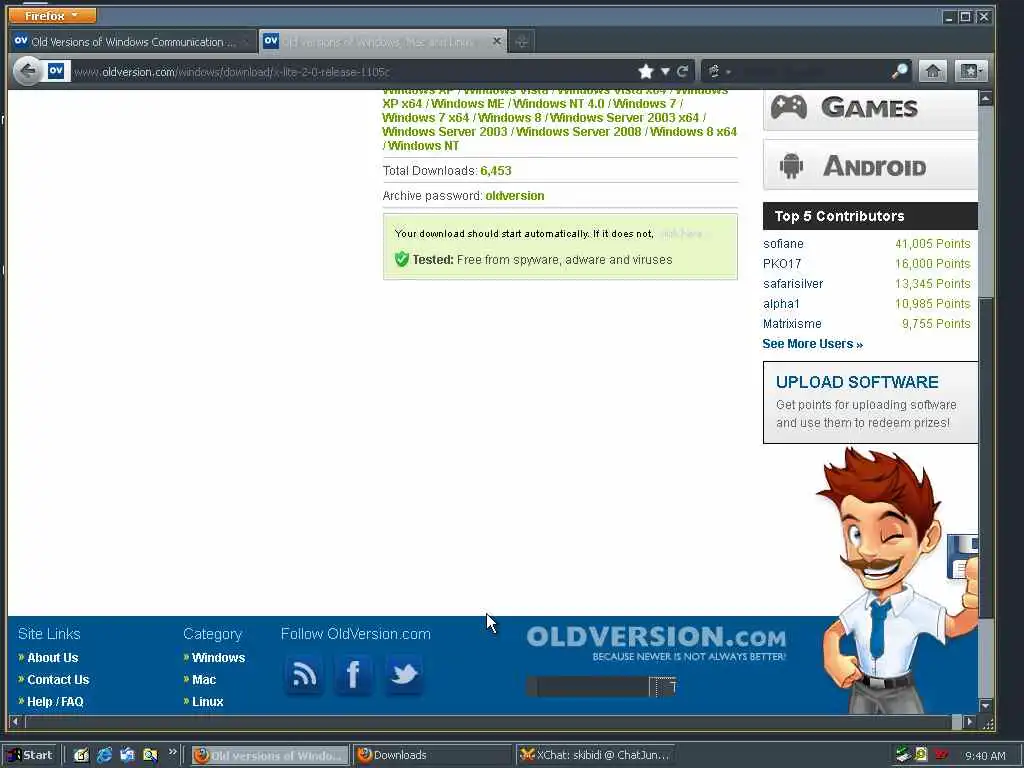Open the Android category banner
The image size is (1024, 768).
870,165
